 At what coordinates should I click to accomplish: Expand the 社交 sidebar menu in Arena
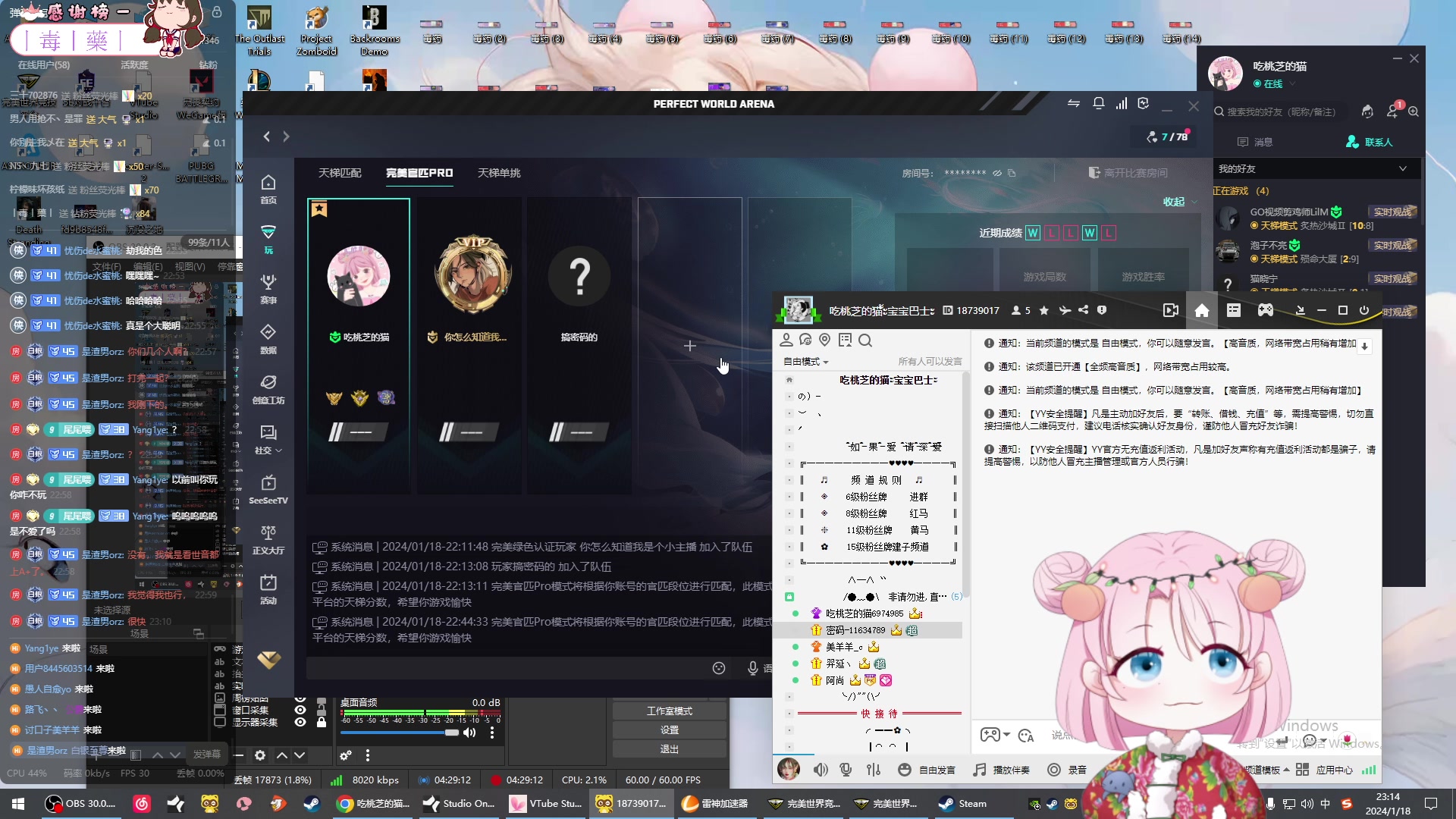(268, 439)
